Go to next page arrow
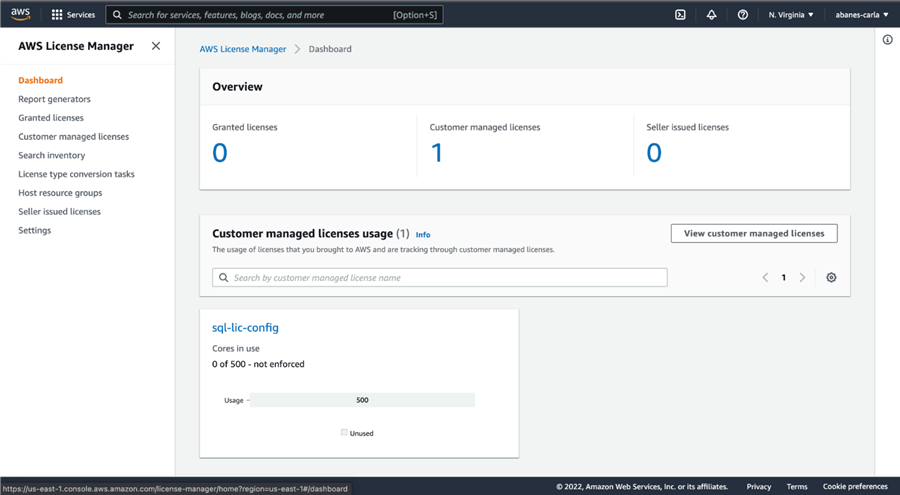The width and height of the screenshot is (900, 495). click(802, 278)
